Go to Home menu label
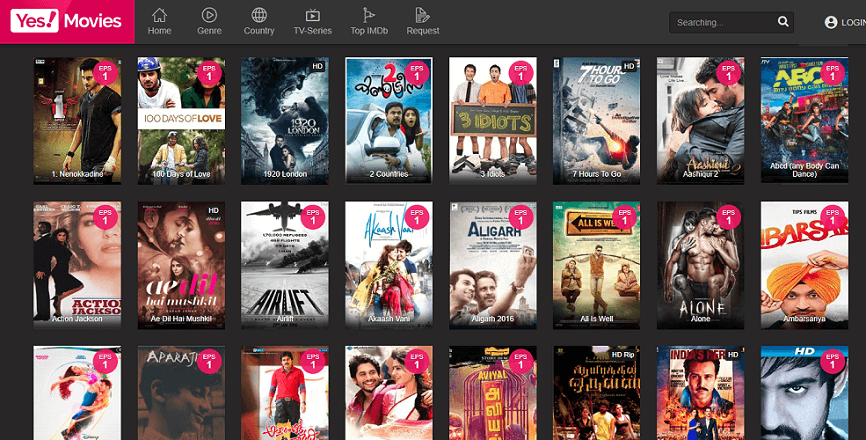 coord(159,31)
